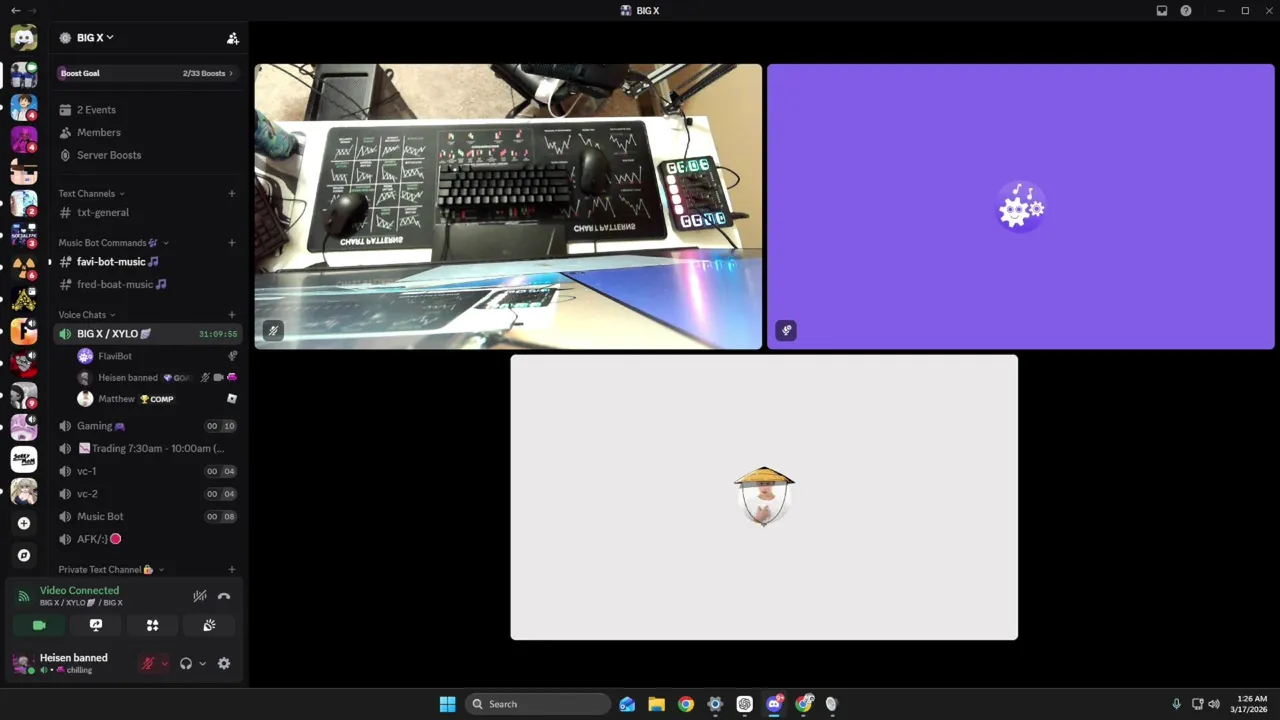Join the vc-1 voice channel
The image size is (1280, 720).
pyautogui.click(x=148, y=471)
